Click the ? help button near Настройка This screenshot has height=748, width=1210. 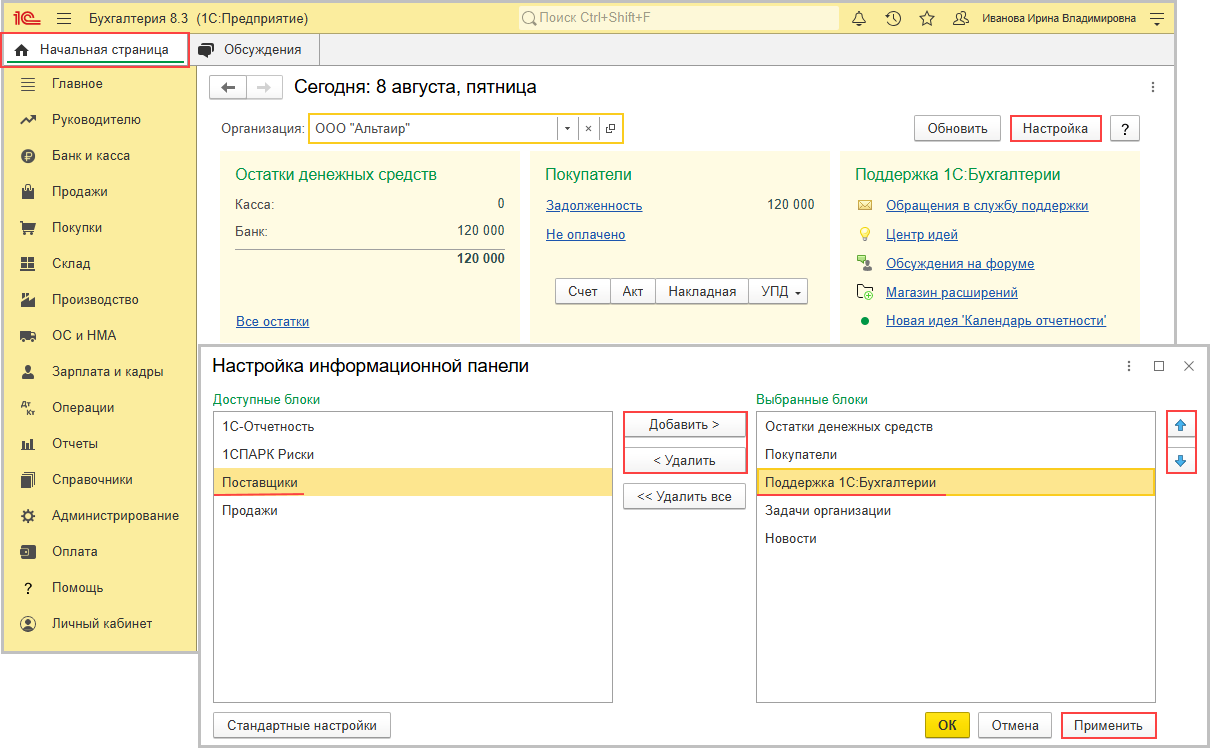[1125, 129]
